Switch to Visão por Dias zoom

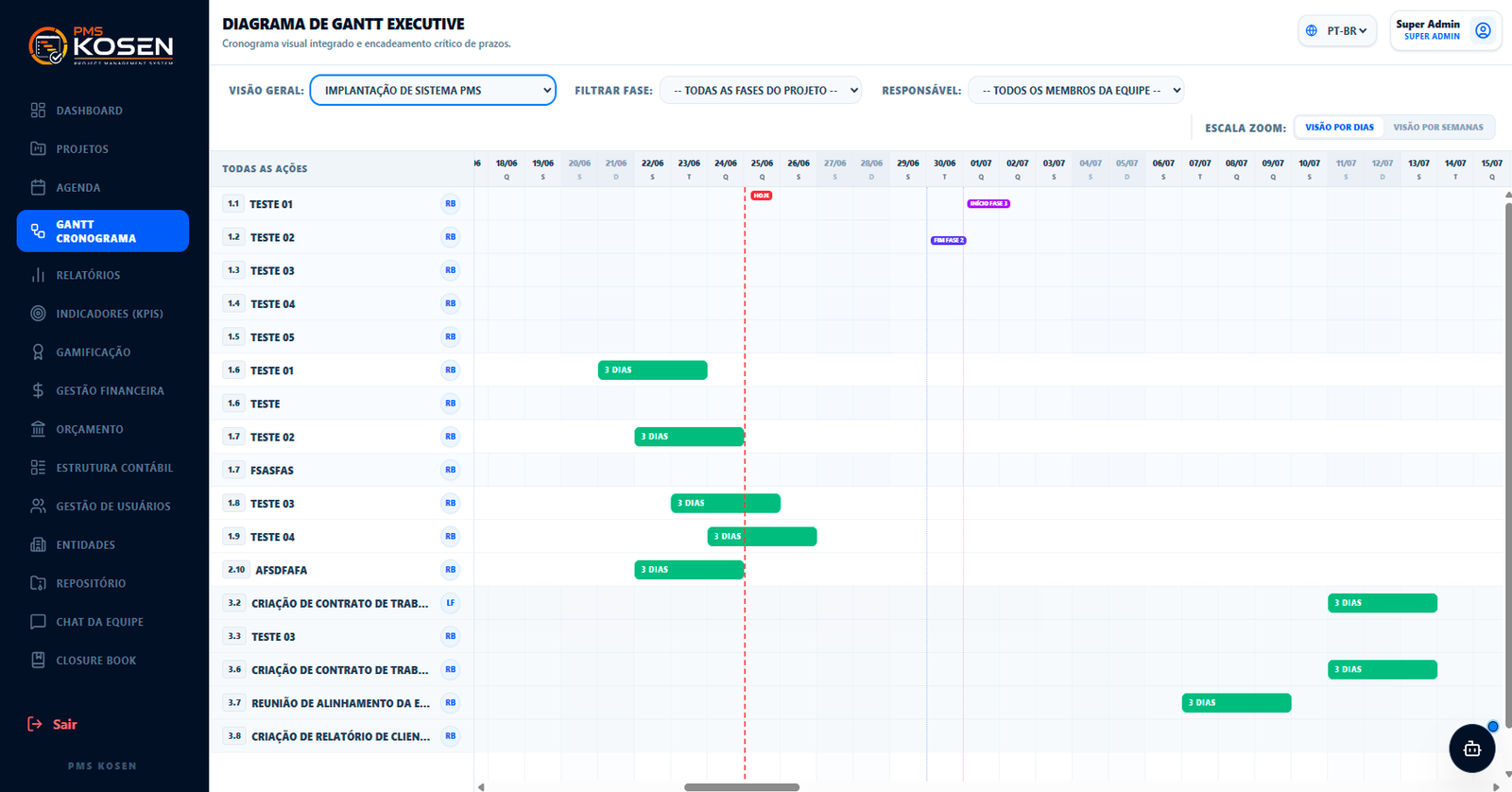[x=1339, y=127]
